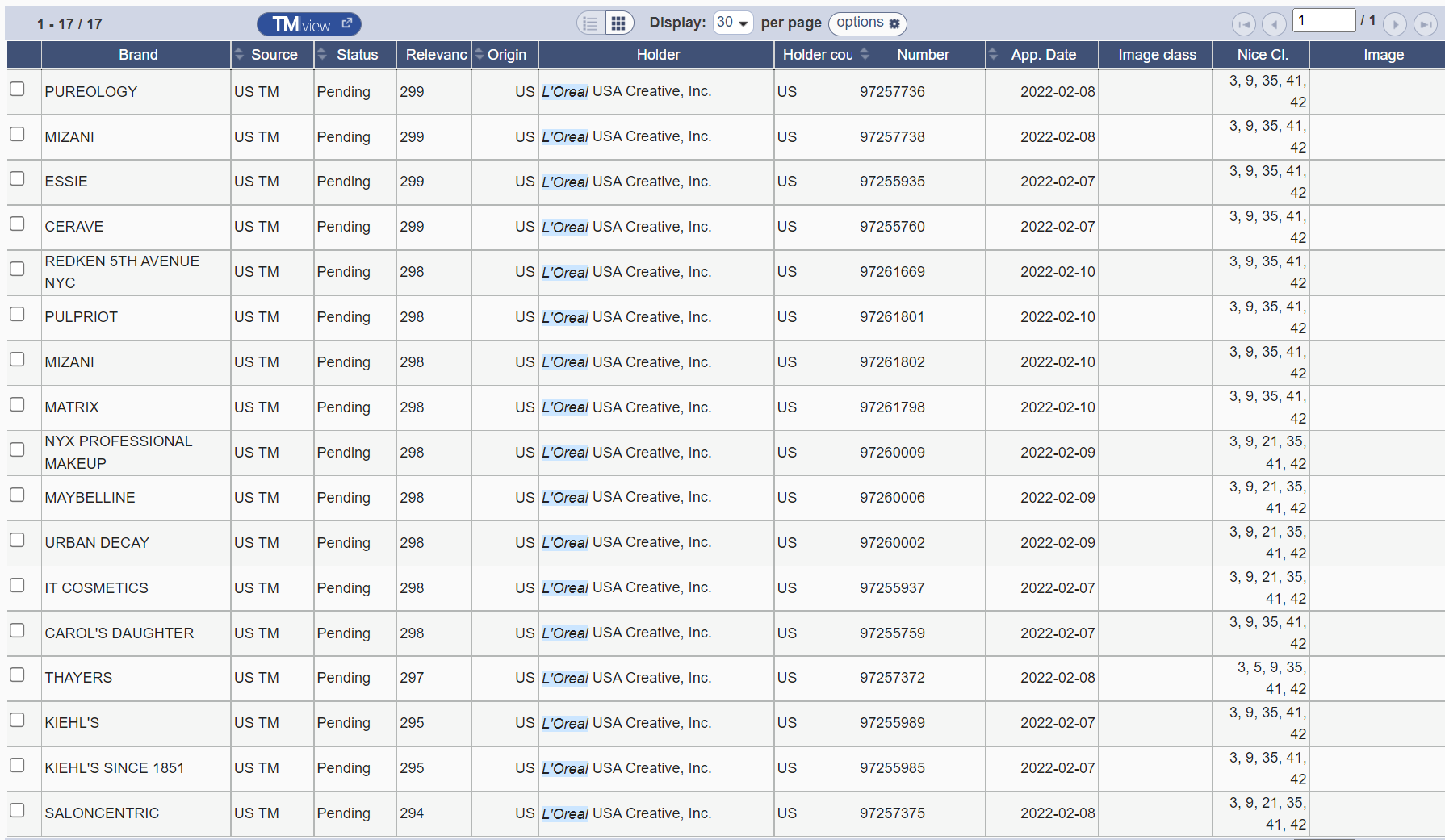Select the REDKEN 5TH AVENUE NYC checkbox
Viewport: 1445px width, 840px height.
click(x=17, y=269)
